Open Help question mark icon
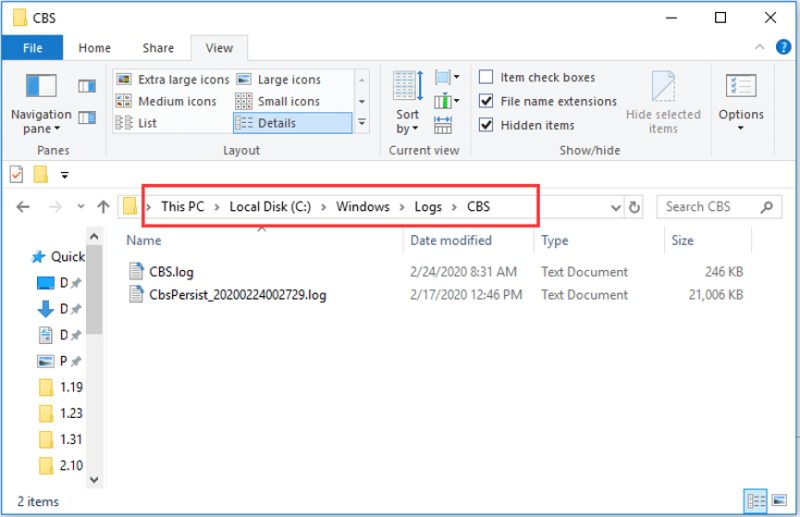 click(783, 47)
